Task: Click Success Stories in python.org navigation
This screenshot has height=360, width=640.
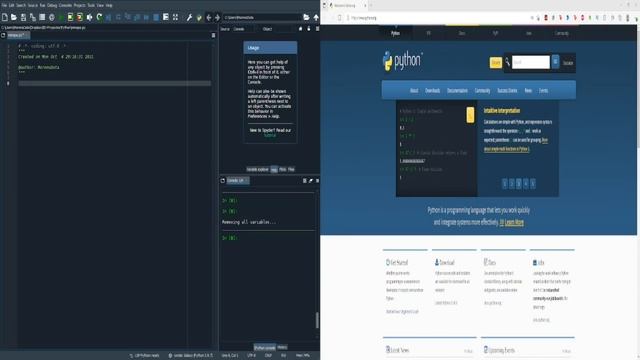Action: pyautogui.click(x=507, y=91)
